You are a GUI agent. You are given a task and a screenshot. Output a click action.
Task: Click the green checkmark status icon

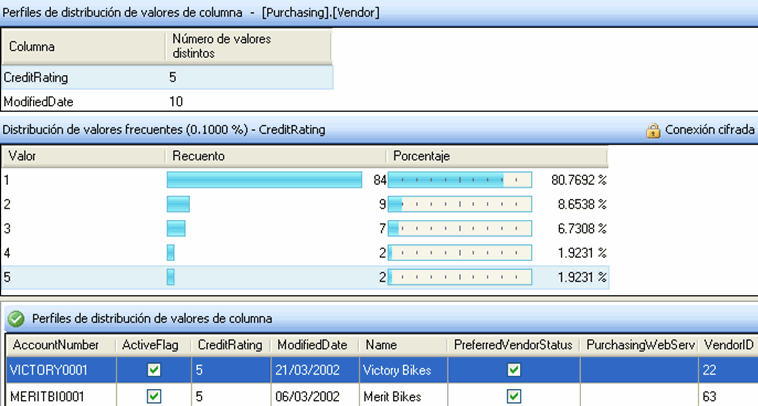point(16,319)
